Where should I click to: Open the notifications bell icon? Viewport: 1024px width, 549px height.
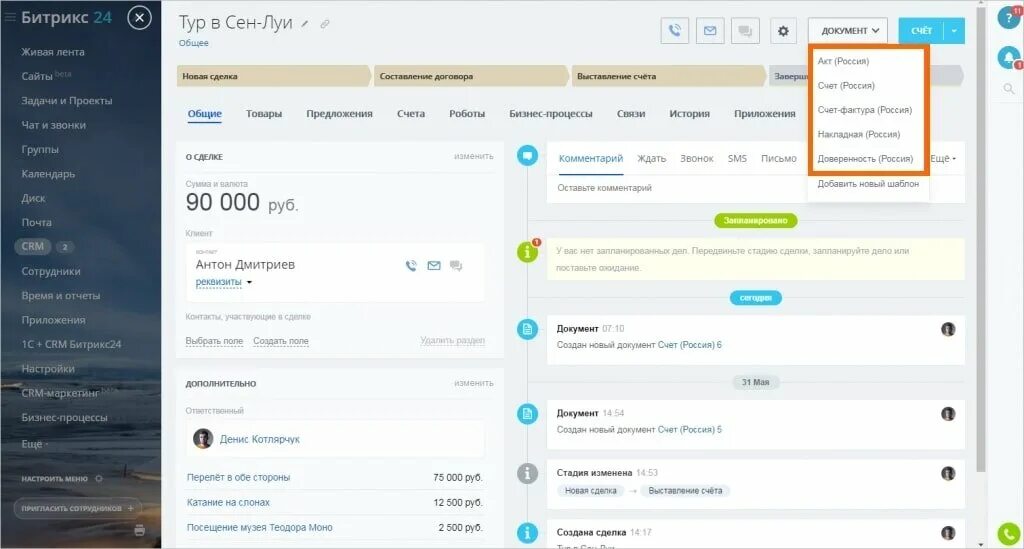[1009, 58]
